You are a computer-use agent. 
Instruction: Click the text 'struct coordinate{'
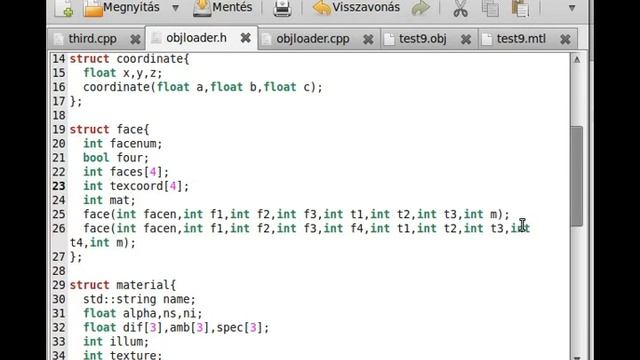coord(129,59)
